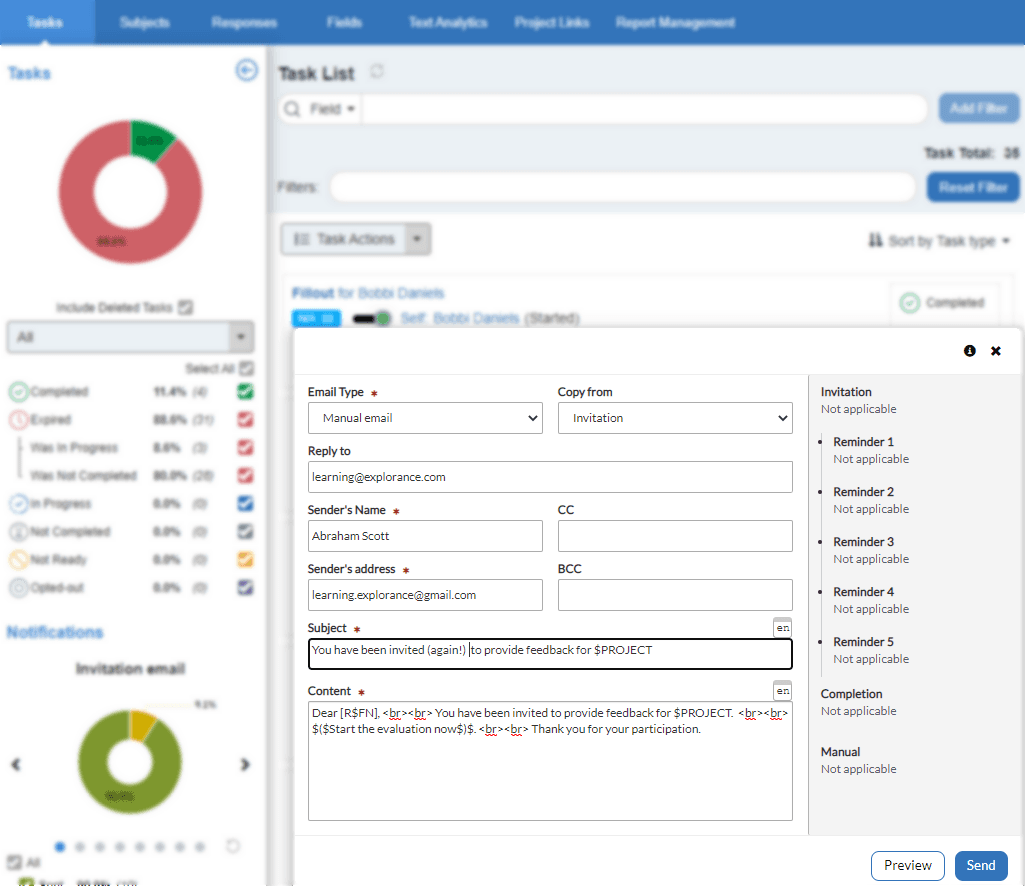Open the Copy from dropdown
The height and width of the screenshot is (886, 1025).
675,418
